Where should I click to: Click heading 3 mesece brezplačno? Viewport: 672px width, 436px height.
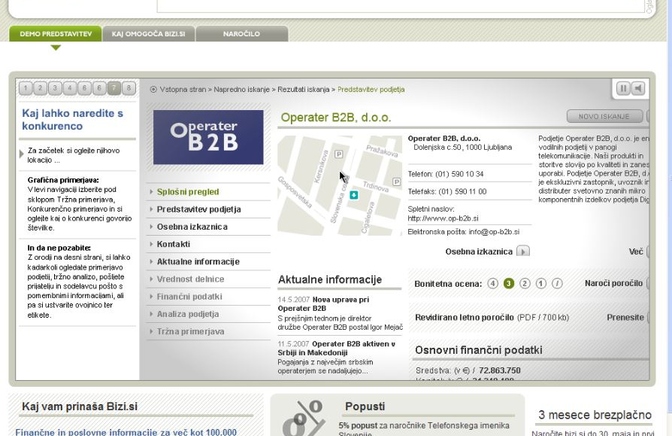point(595,415)
